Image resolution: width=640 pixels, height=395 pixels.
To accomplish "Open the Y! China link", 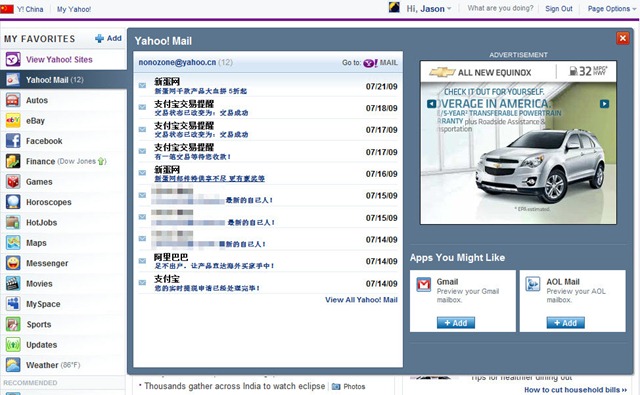I will click(x=30, y=9).
